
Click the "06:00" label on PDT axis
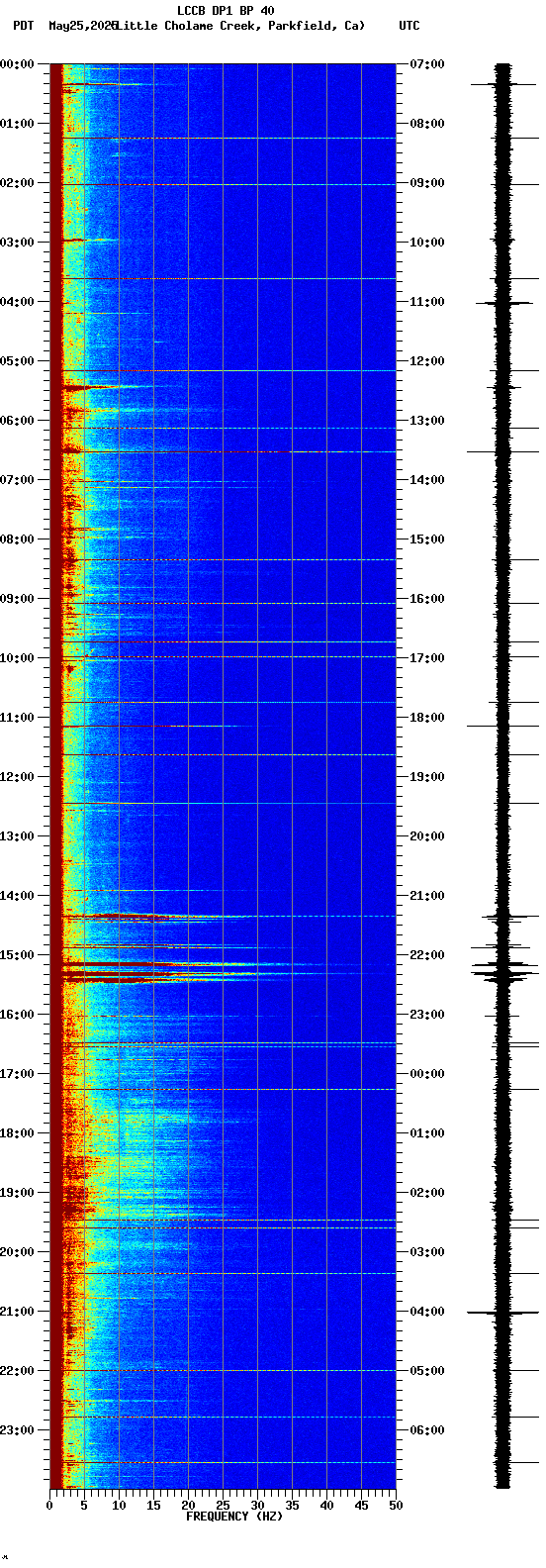tap(17, 421)
